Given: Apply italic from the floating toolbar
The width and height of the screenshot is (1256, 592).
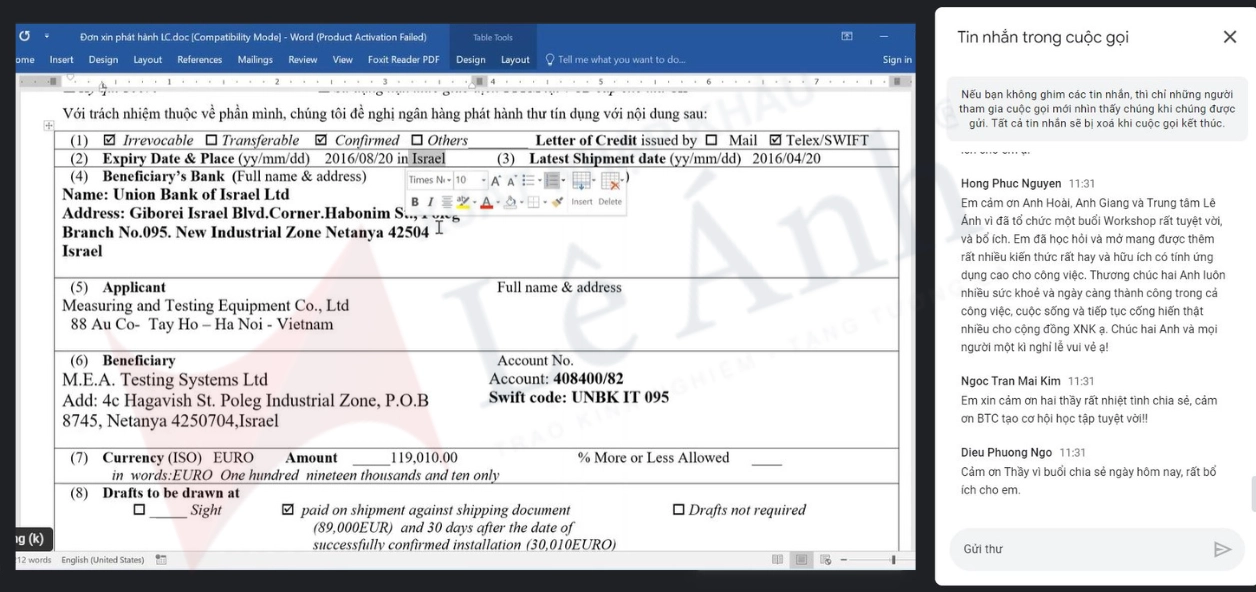Looking at the screenshot, I should pos(429,202).
